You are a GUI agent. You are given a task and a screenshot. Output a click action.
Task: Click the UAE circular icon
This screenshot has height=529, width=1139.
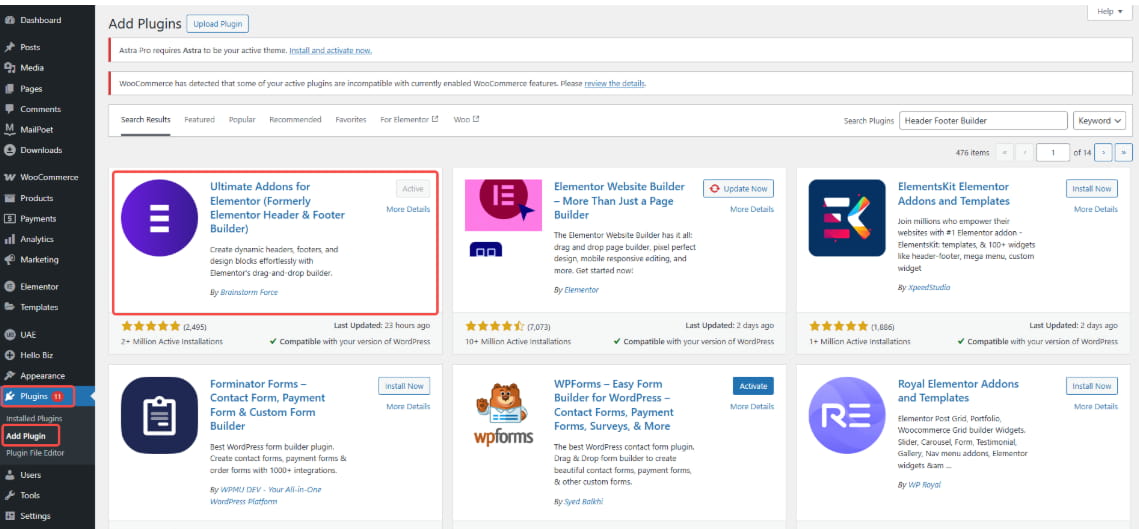click(x=10, y=335)
